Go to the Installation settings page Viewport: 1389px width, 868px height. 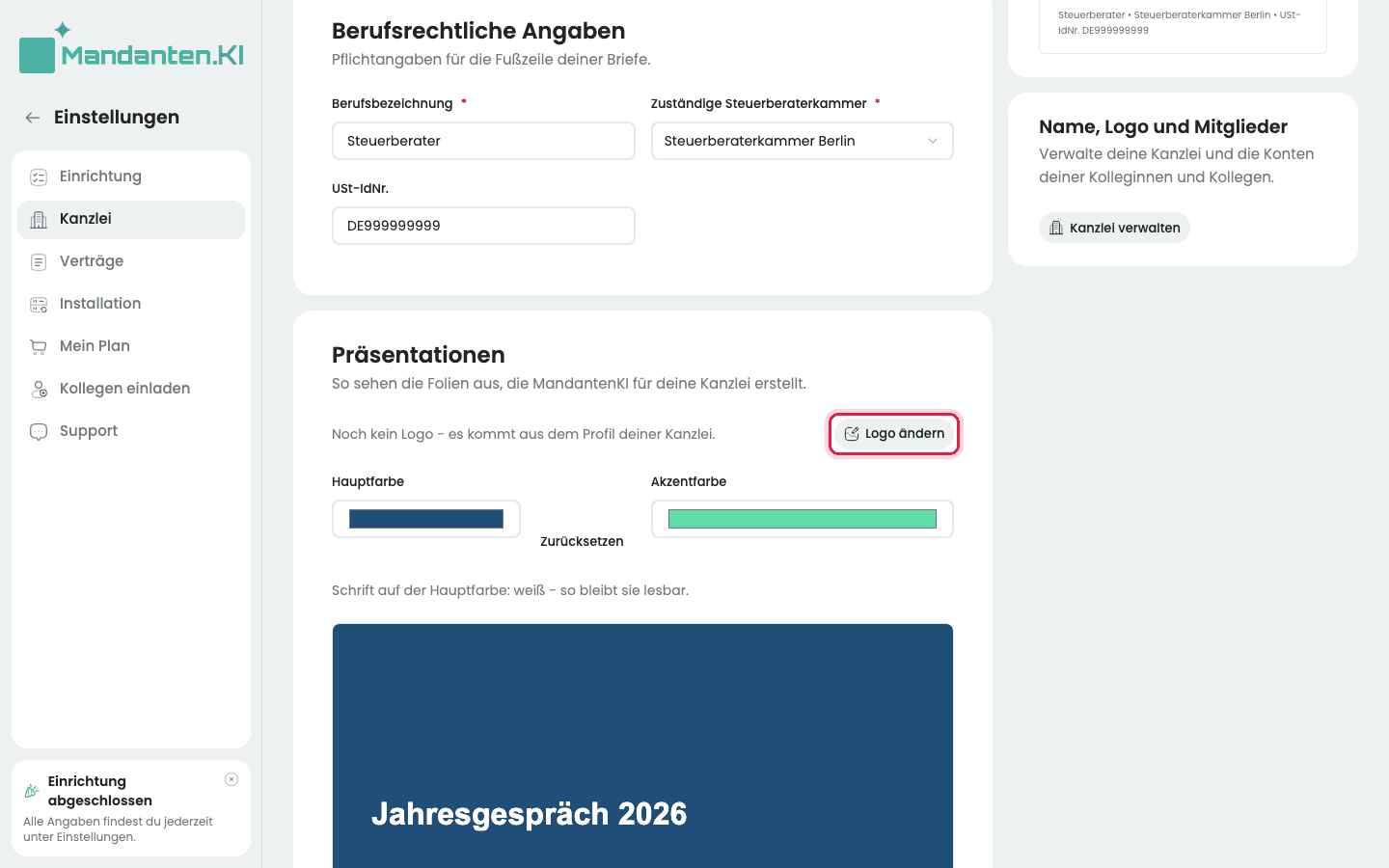pyautogui.click(x=131, y=304)
